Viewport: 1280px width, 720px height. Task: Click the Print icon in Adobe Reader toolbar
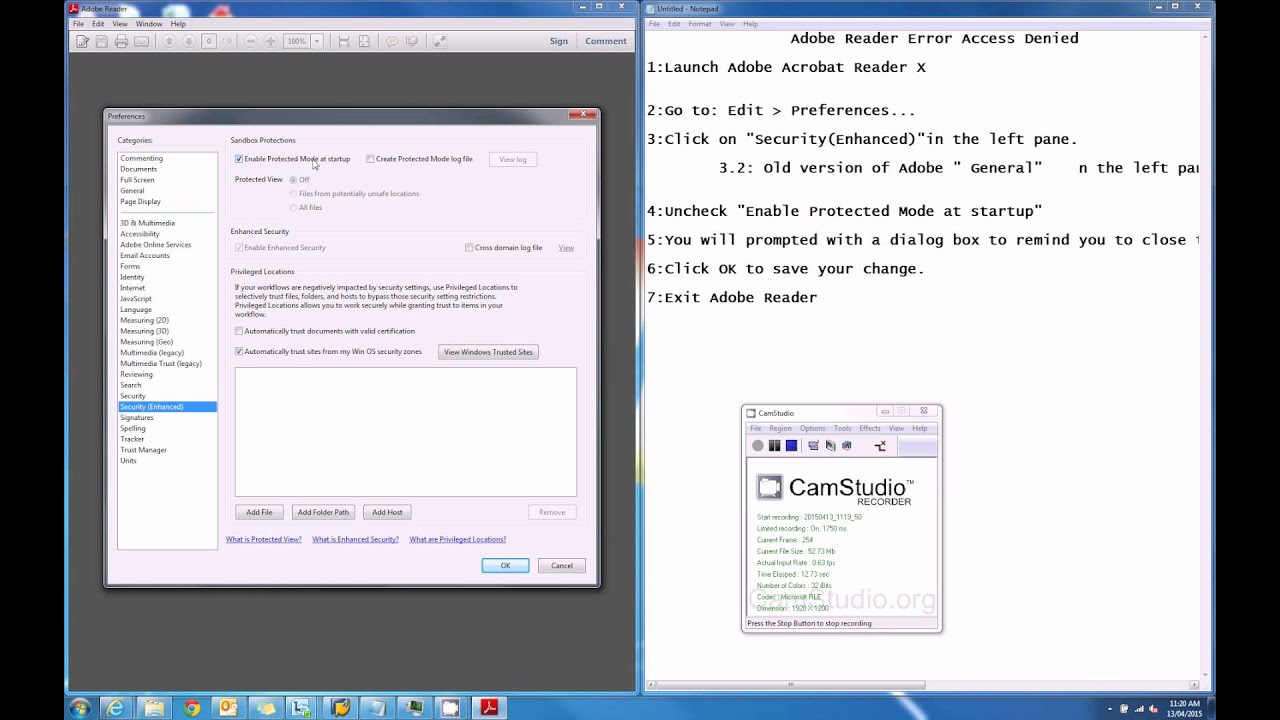pos(121,41)
